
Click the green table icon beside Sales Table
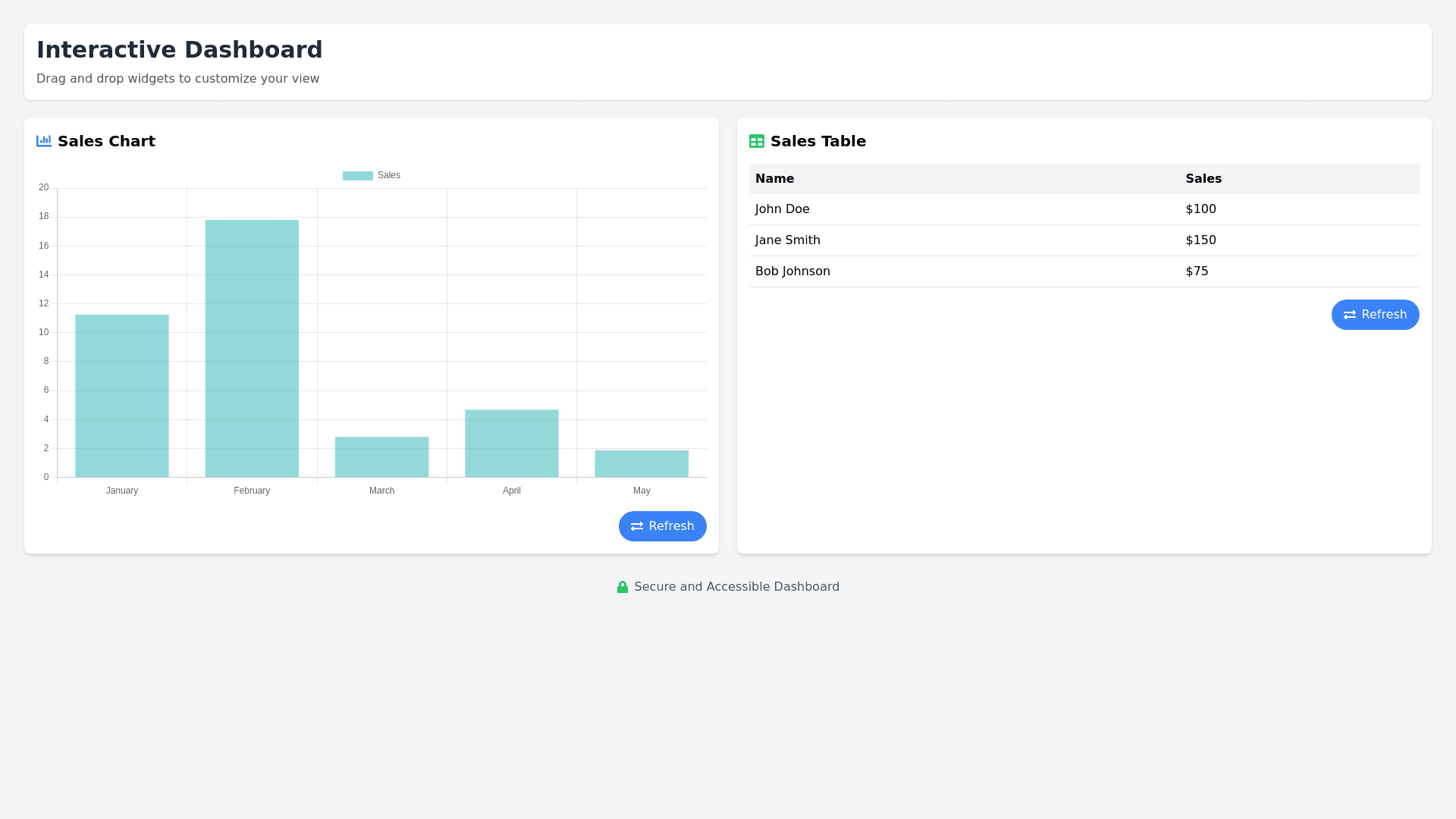coord(756,141)
